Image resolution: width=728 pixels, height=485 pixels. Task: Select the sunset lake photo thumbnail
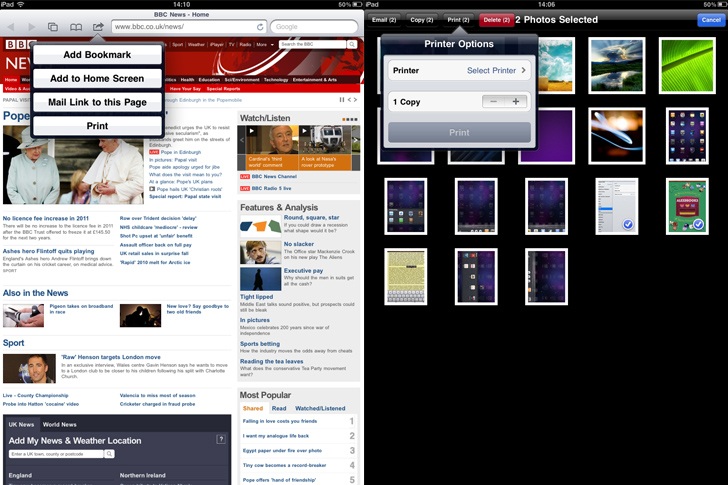[x=617, y=65]
